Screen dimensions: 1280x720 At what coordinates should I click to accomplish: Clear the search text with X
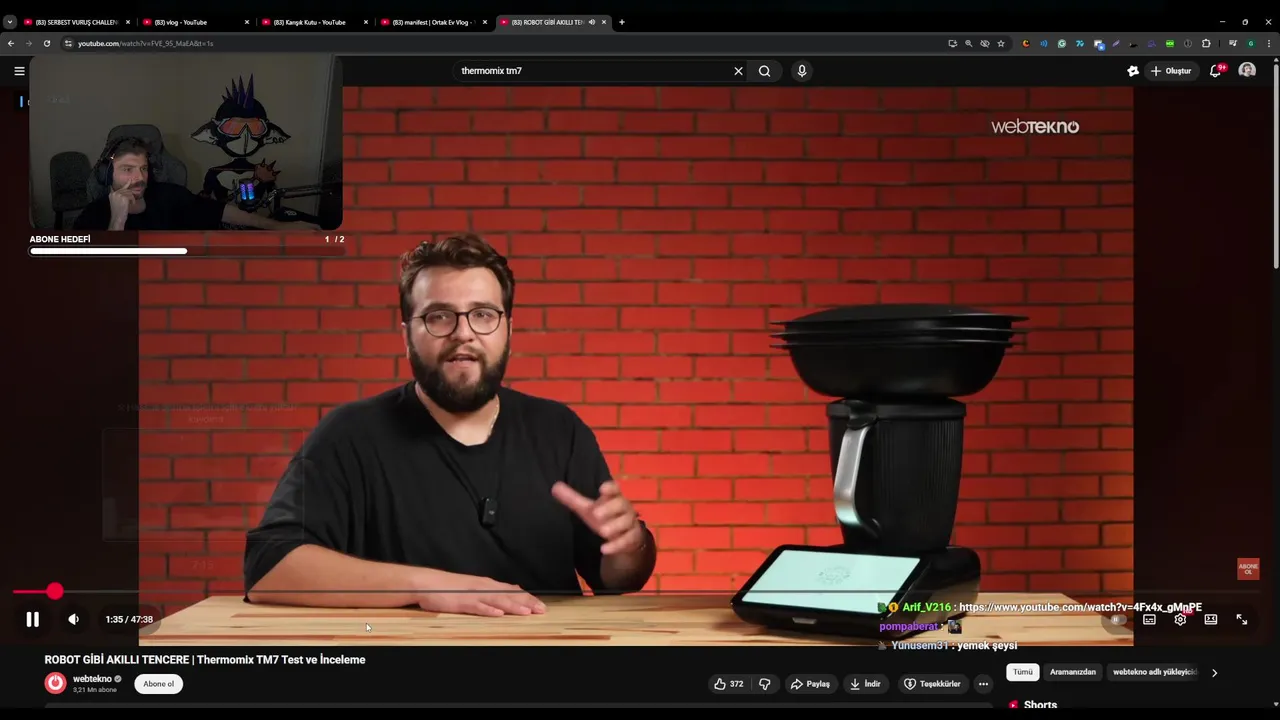tap(738, 71)
